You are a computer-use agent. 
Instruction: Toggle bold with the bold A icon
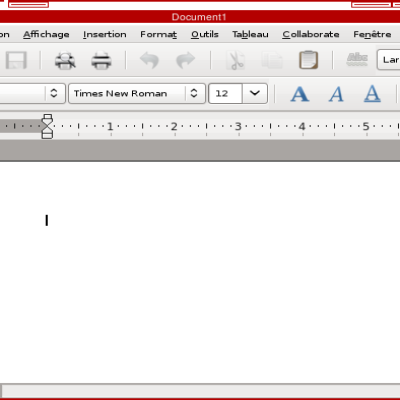(300, 94)
